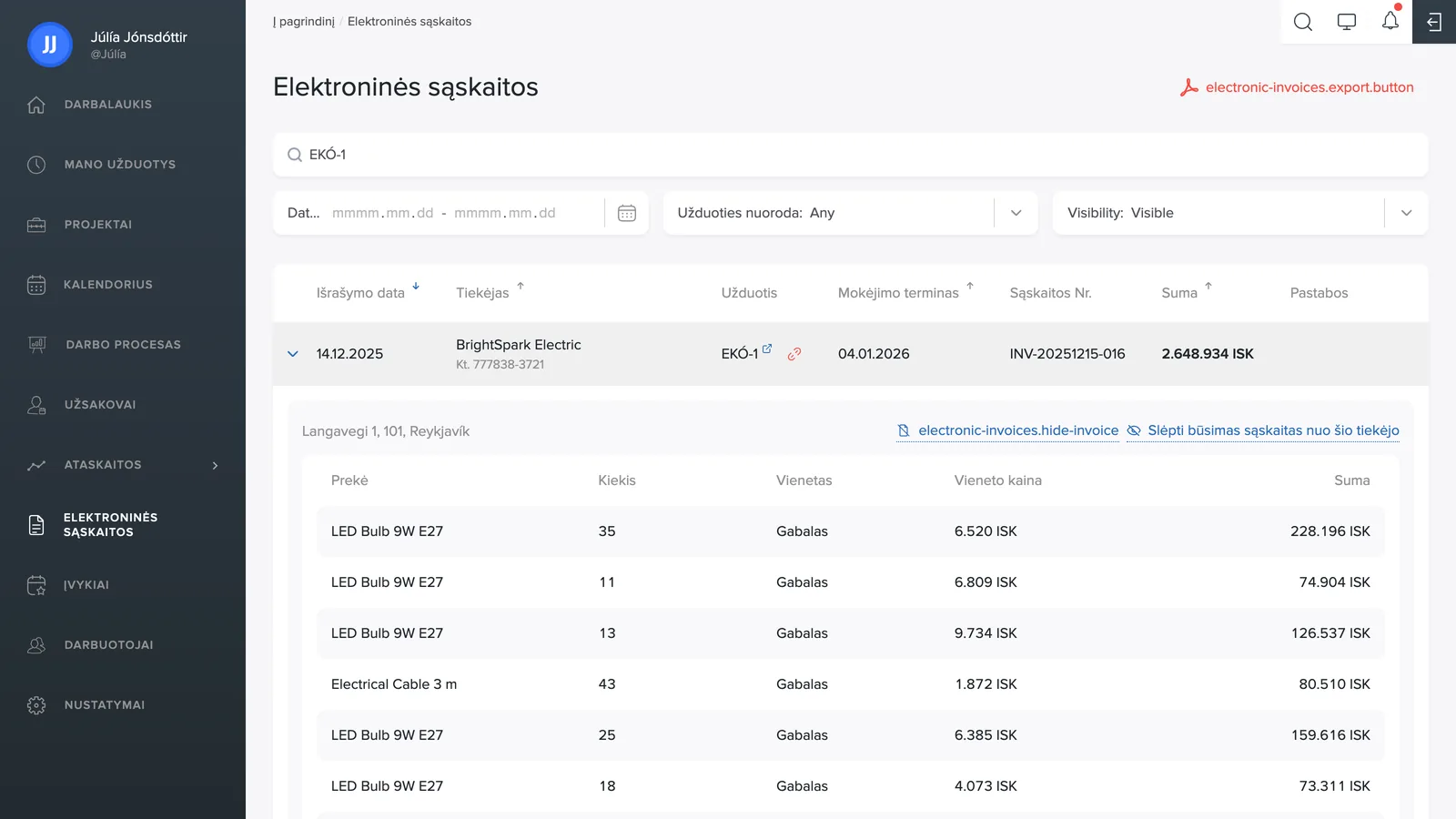Click Kt. 777838-3721 supplier ID
The image size is (1456, 819).
coord(500,365)
